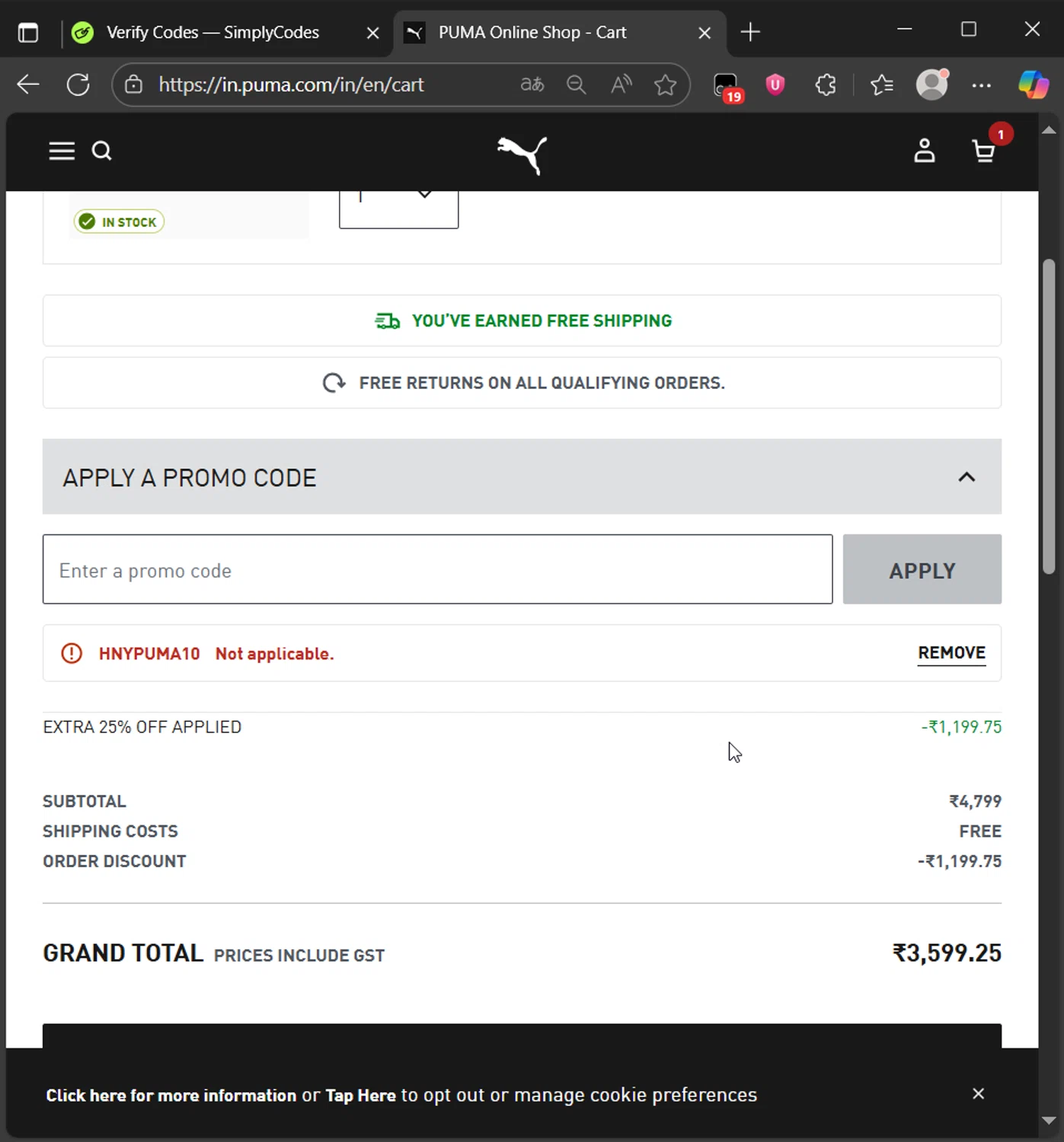This screenshot has height=1142, width=1064.
Task: Open the shopping cart icon
Action: pyautogui.click(x=984, y=151)
